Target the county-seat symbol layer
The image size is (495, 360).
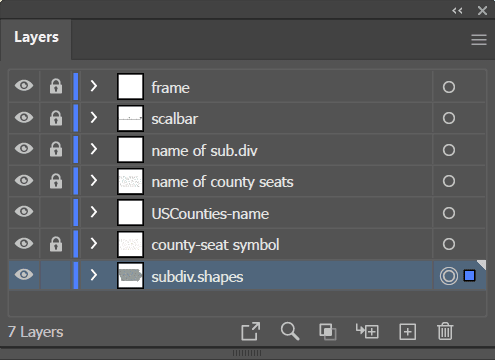(x=449, y=244)
